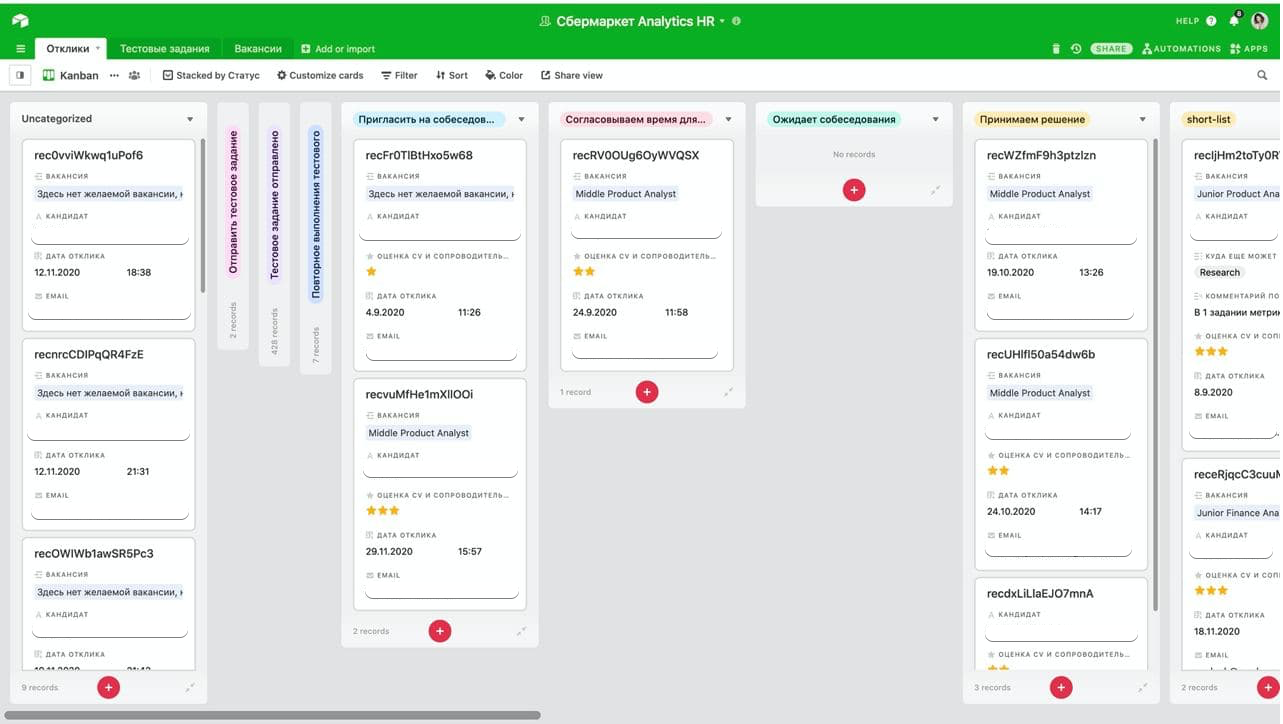Expand the rec0vviWkwq1uPof6 card stack resize icon
The height and width of the screenshot is (724, 1283).
[x=190, y=687]
